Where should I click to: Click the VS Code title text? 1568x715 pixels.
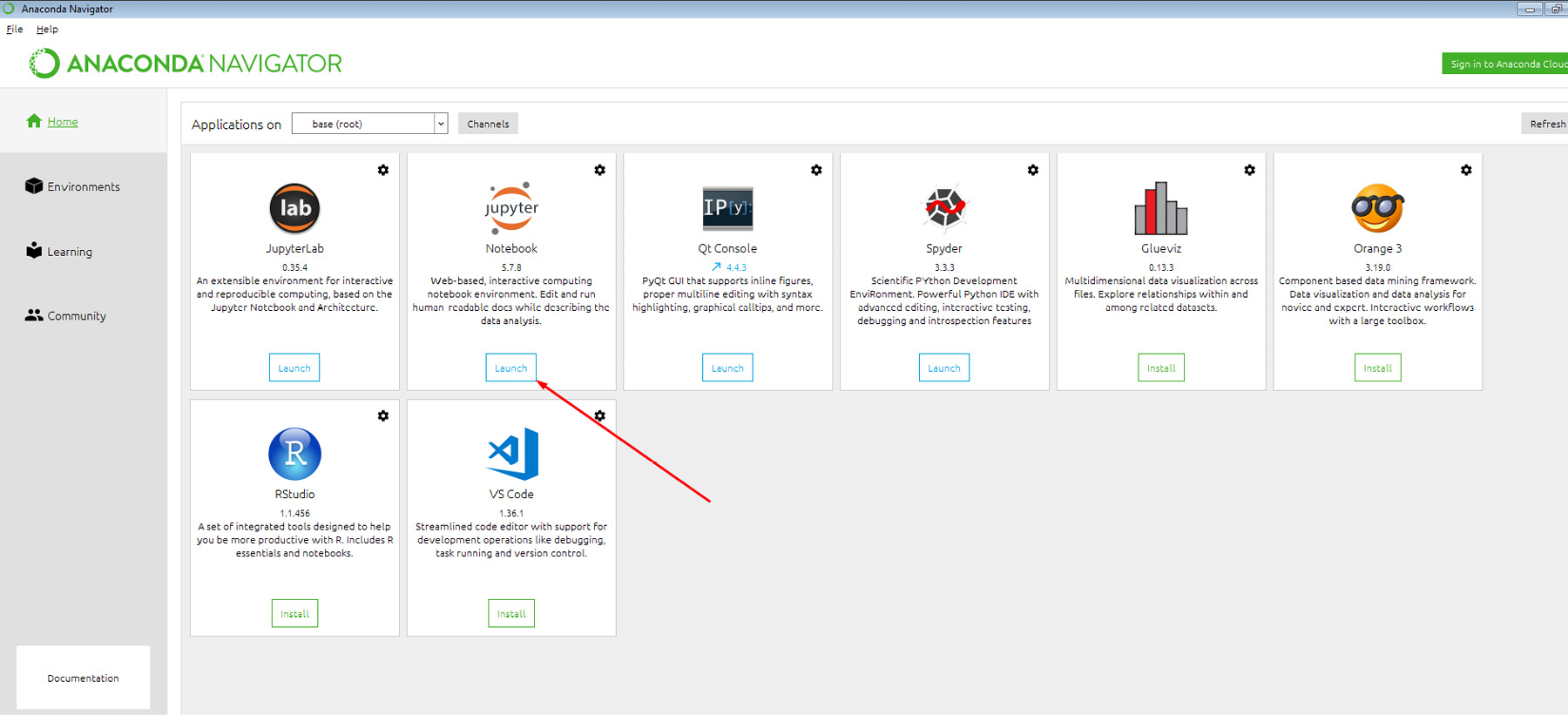511,494
